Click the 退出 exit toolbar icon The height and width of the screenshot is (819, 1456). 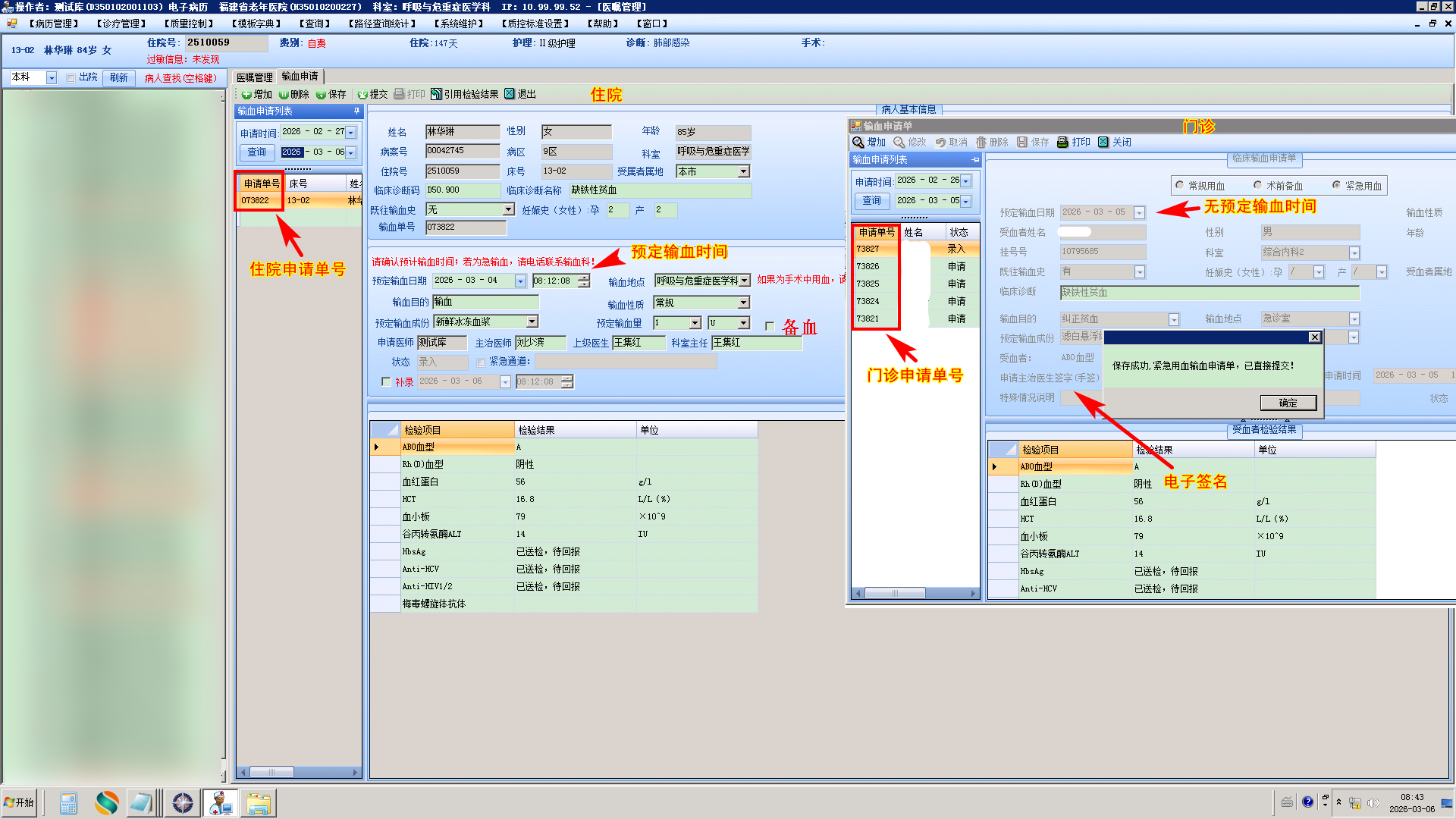point(510,94)
